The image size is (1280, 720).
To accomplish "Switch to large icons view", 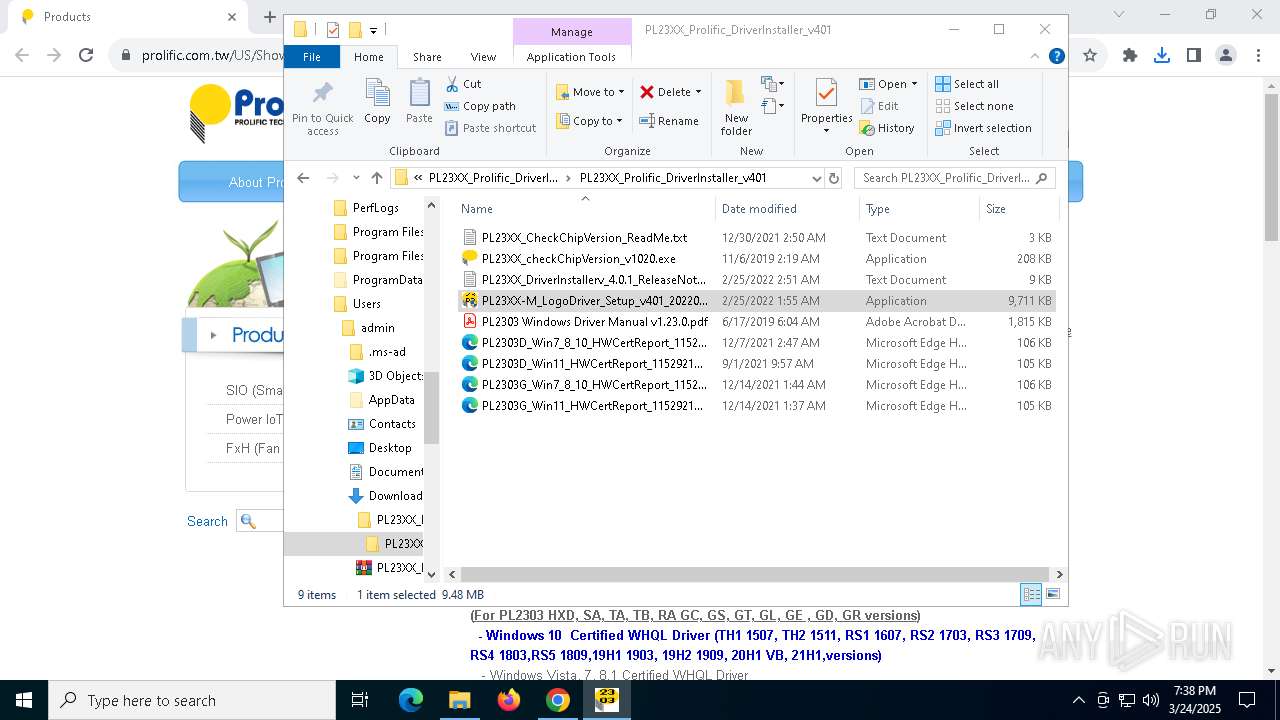I will coord(1052,594).
